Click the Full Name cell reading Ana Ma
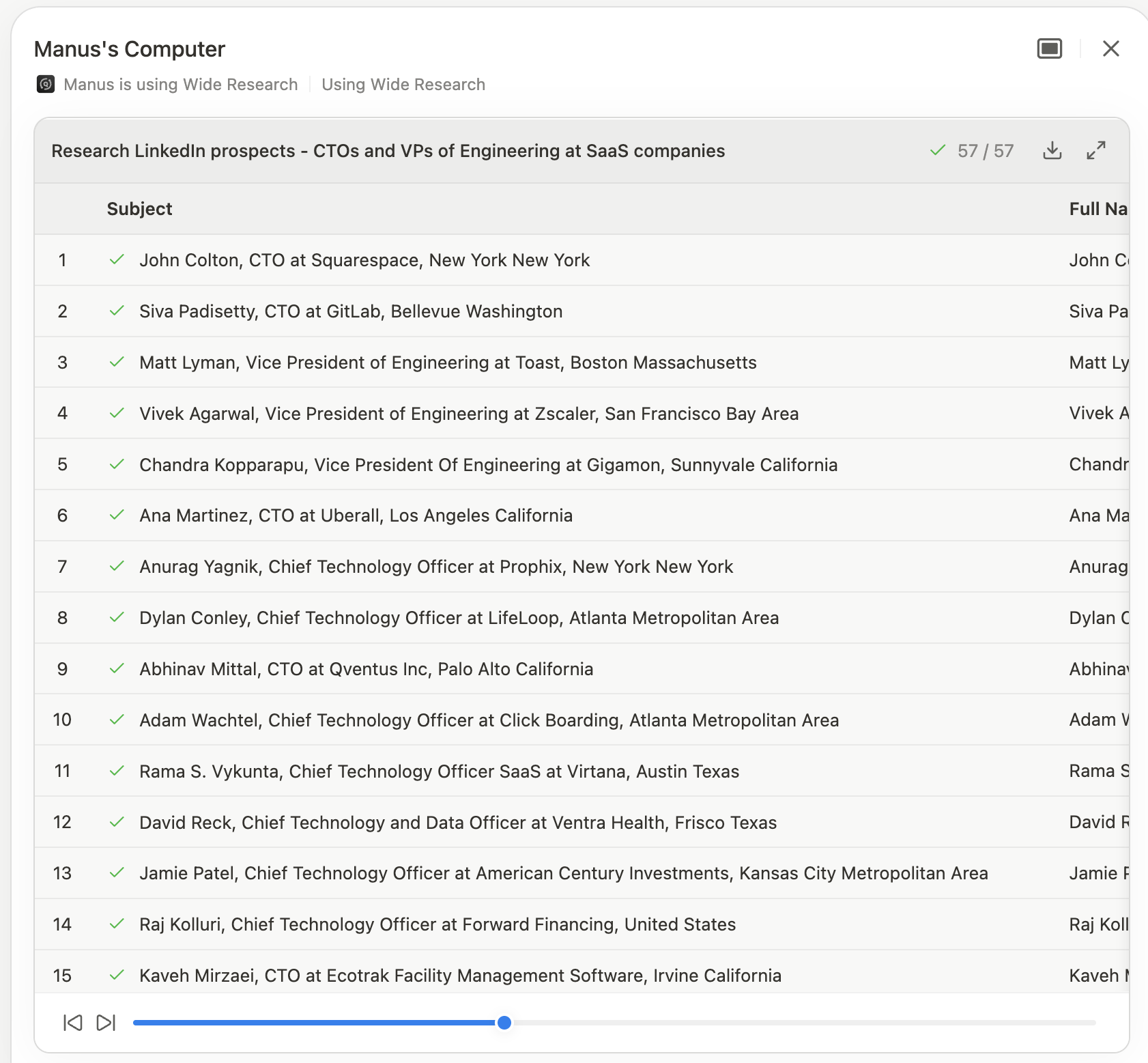The image size is (1148, 1063). (x=1099, y=515)
